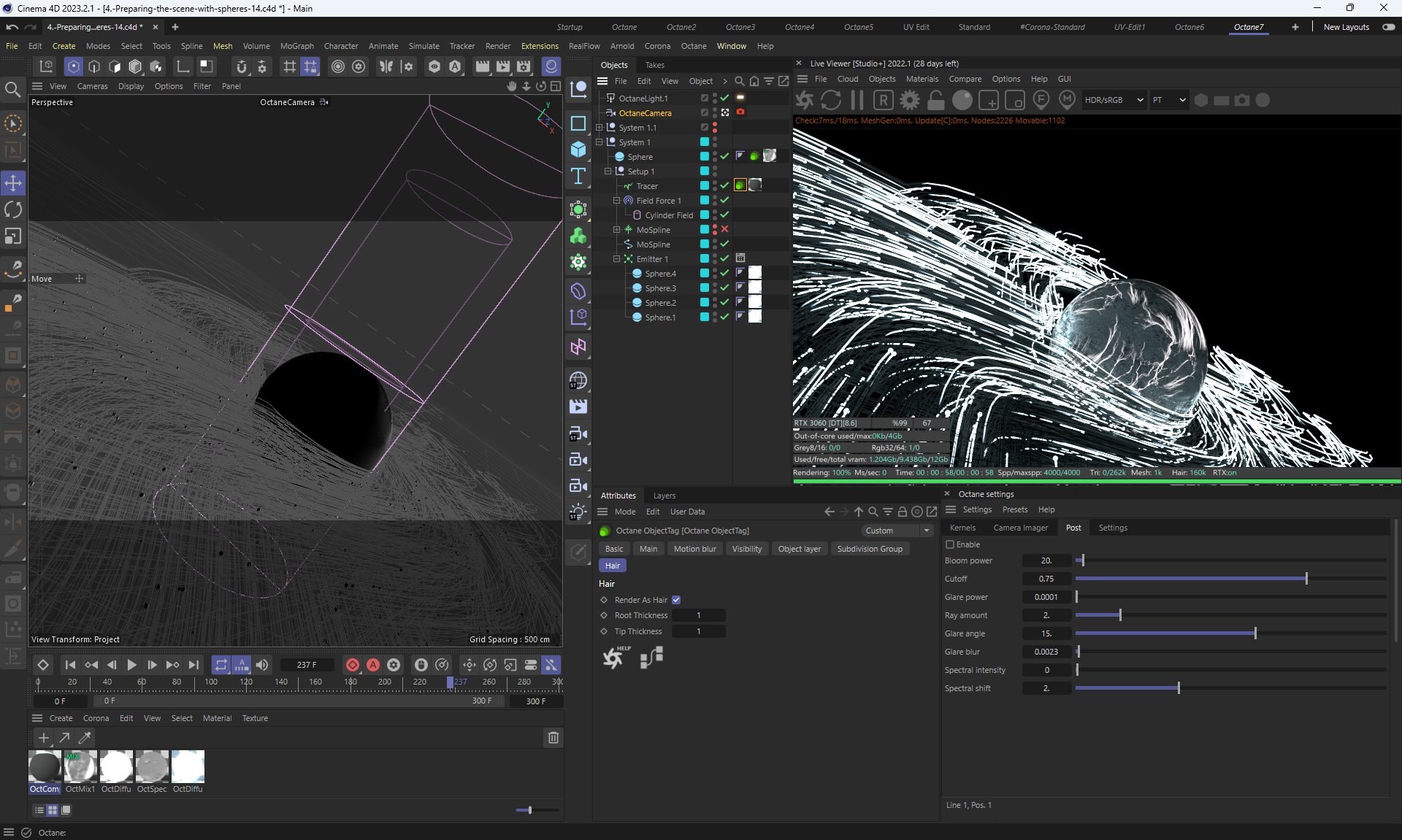Click the Cube primitive icon in side palette
This screenshot has height=840, width=1402.
(578, 149)
